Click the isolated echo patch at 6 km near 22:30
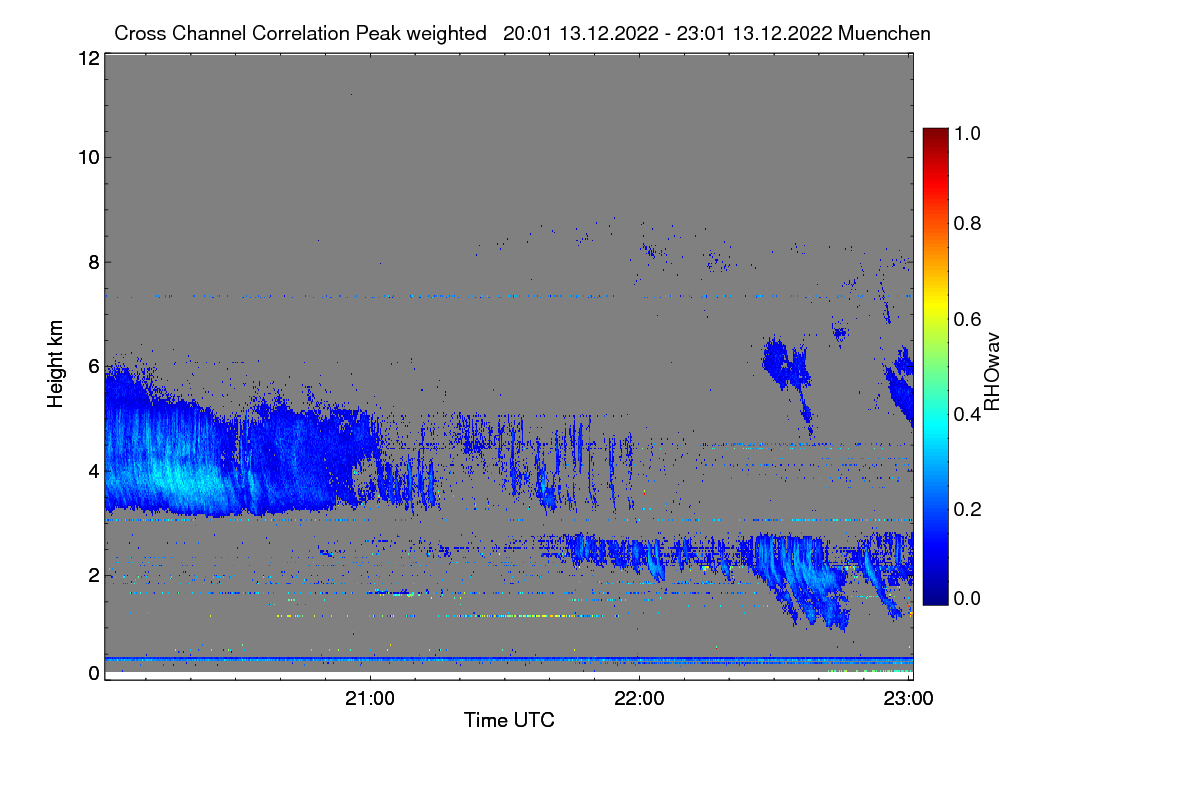 click(x=785, y=365)
